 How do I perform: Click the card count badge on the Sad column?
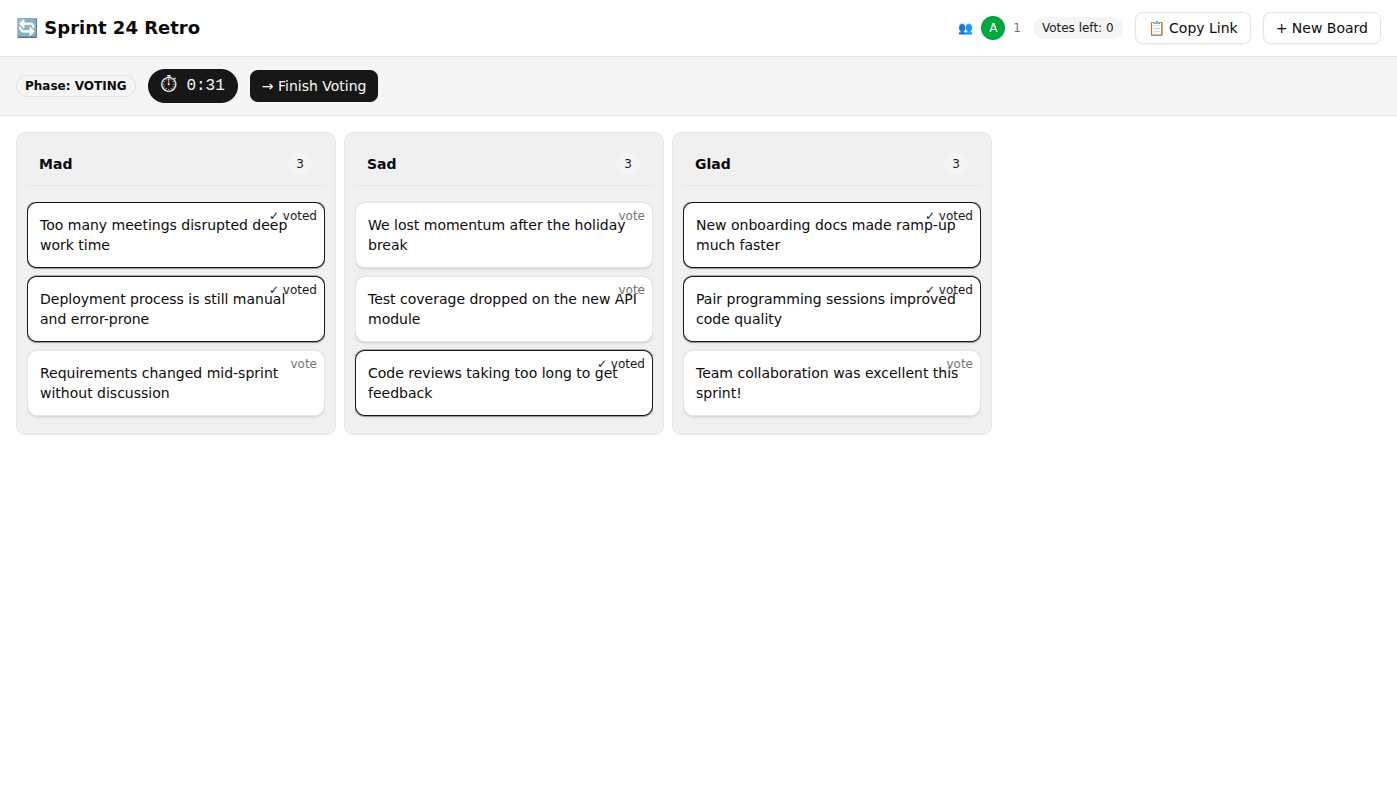coord(627,163)
